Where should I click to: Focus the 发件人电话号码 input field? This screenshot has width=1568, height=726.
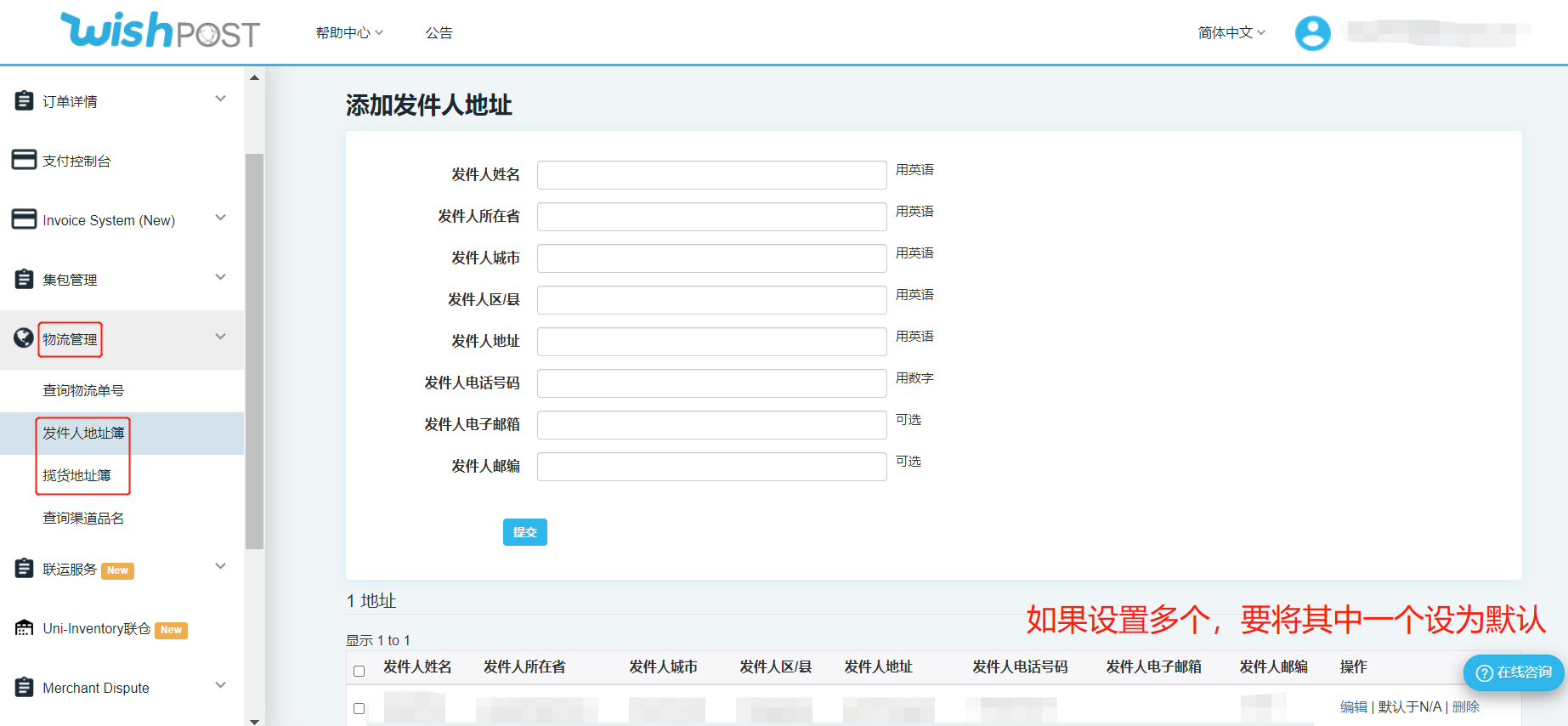click(711, 383)
